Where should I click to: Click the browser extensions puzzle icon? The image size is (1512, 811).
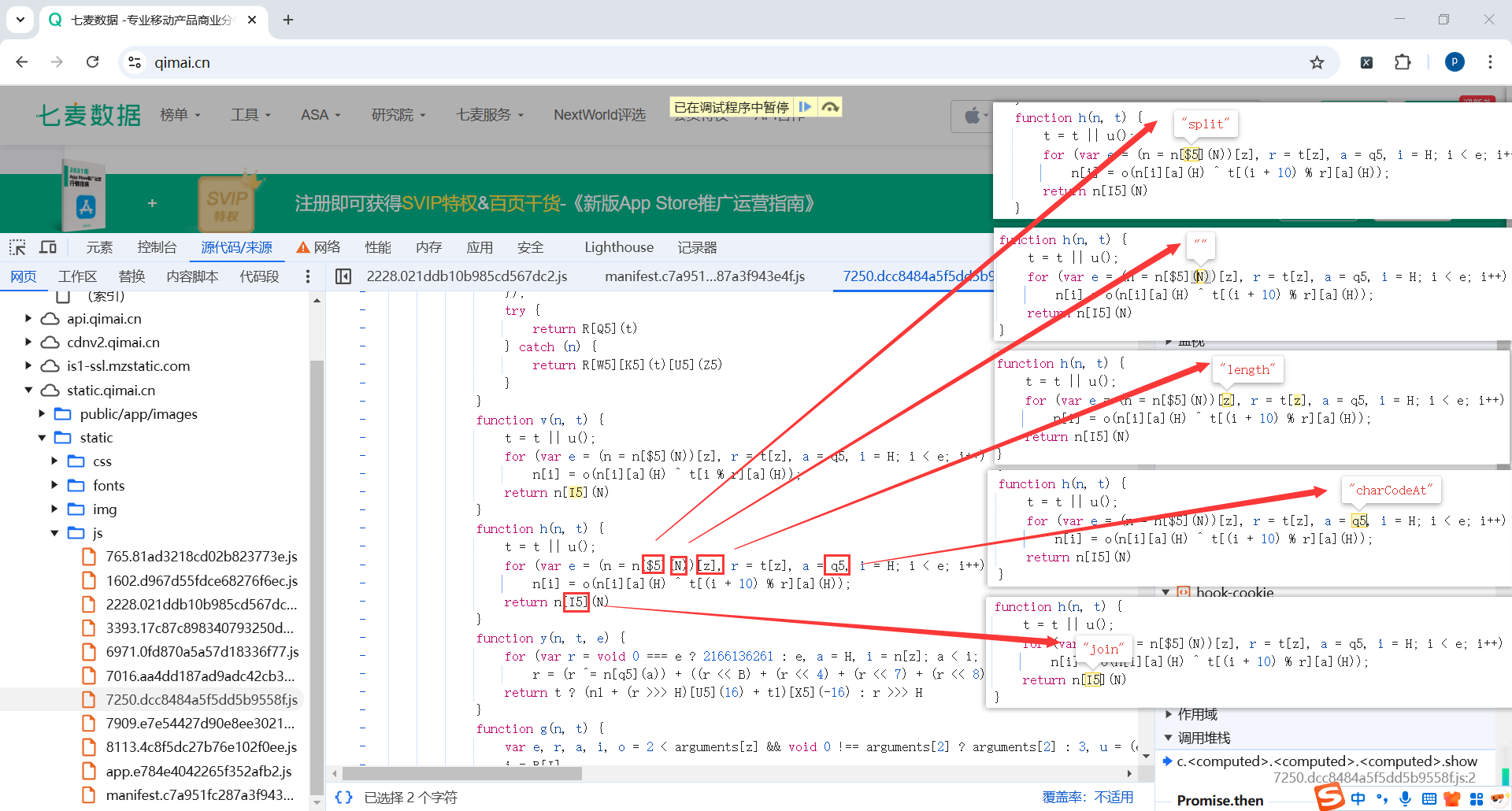1403,62
